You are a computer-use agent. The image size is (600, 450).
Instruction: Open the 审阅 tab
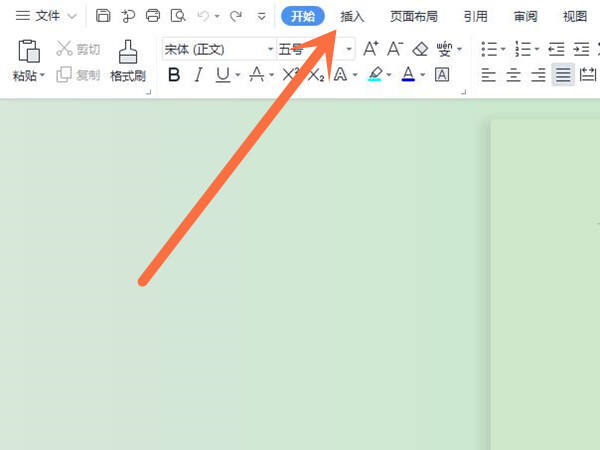(x=525, y=16)
